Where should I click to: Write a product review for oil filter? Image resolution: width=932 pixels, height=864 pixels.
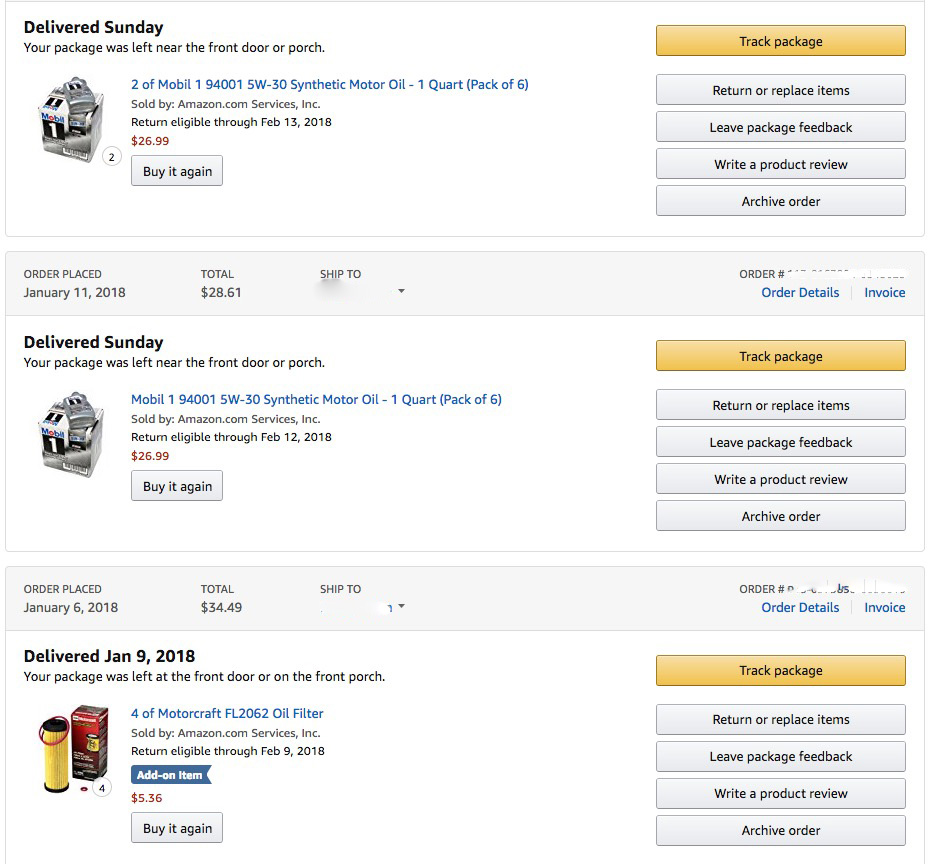(780, 793)
